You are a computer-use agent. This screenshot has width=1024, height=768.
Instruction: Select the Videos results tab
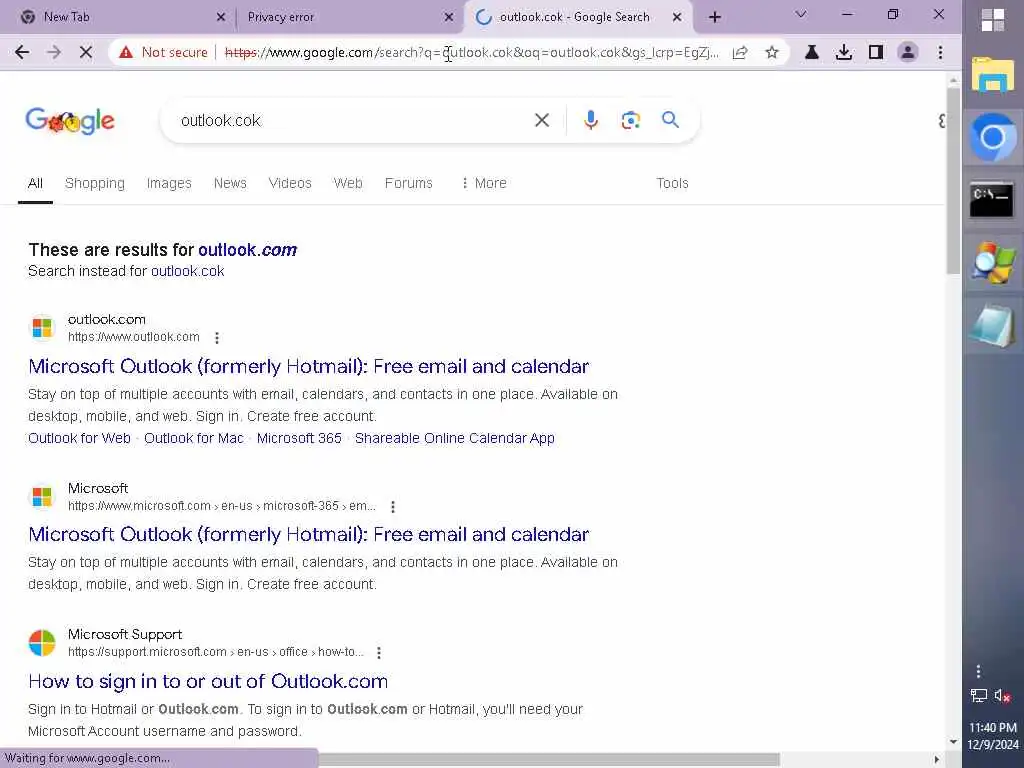tap(290, 184)
